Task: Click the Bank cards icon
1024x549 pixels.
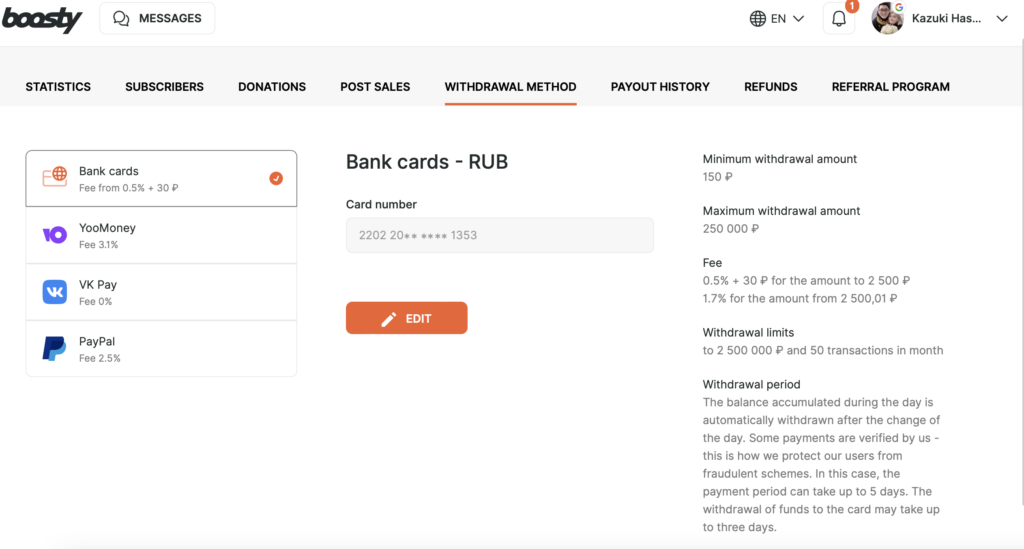Action: [55, 178]
